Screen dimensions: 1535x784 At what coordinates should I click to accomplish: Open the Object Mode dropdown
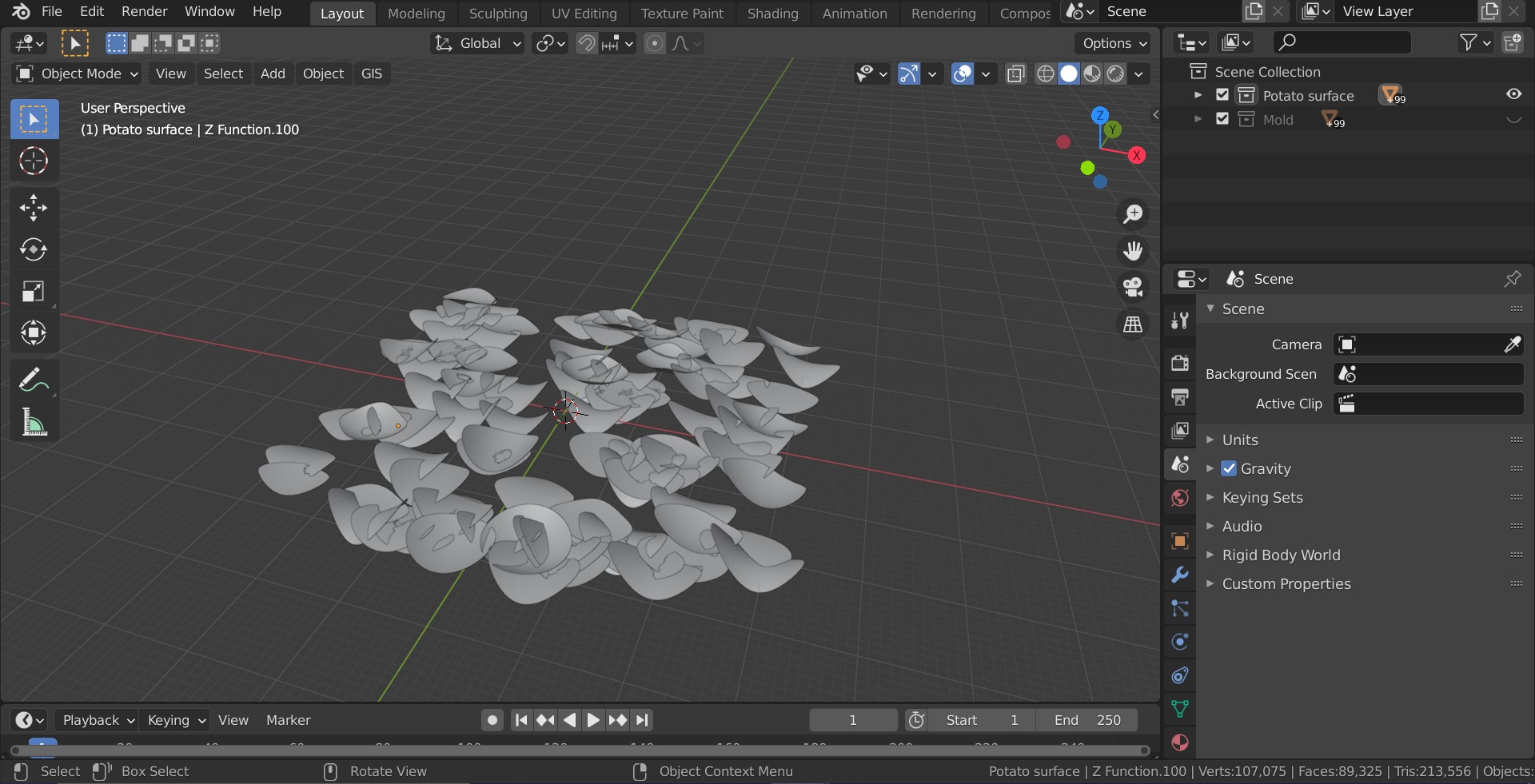coord(78,74)
